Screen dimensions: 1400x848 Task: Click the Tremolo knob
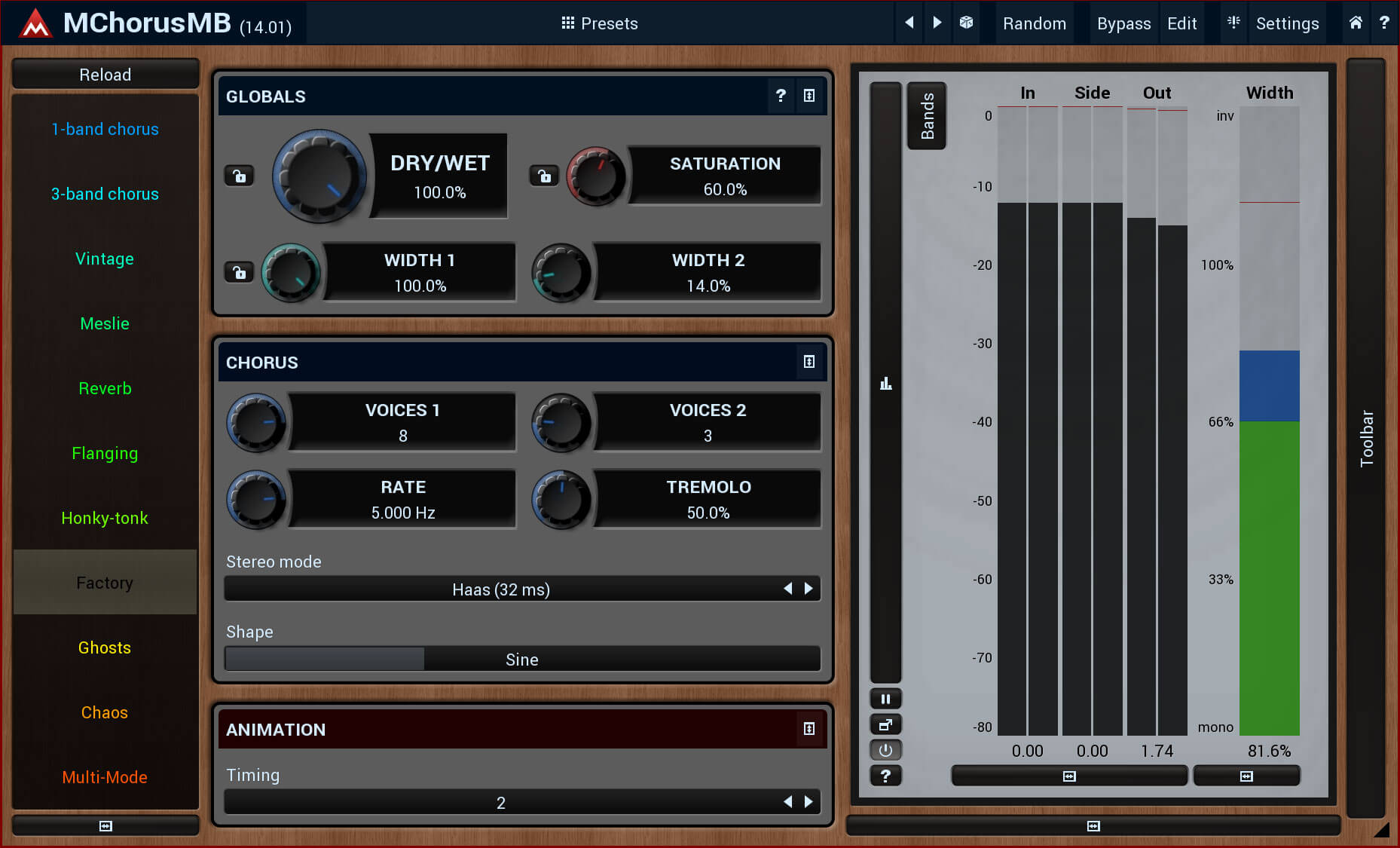pos(561,500)
